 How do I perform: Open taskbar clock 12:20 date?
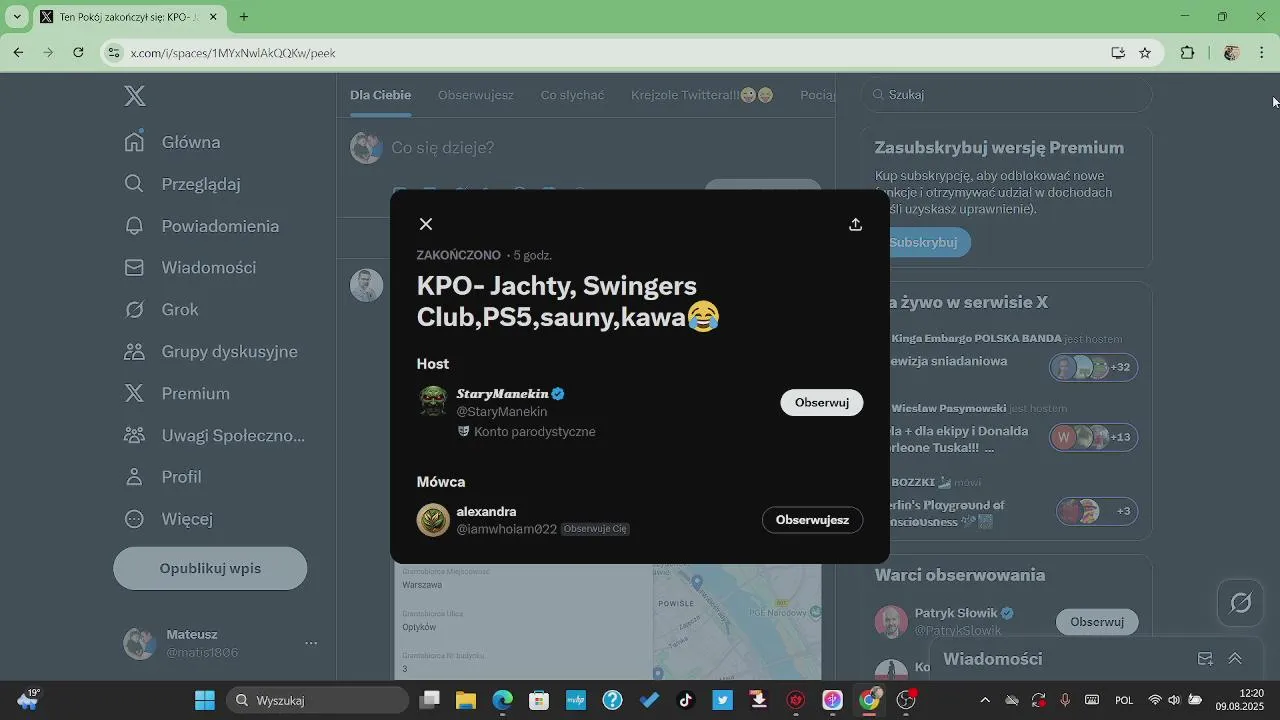coord(1240,700)
